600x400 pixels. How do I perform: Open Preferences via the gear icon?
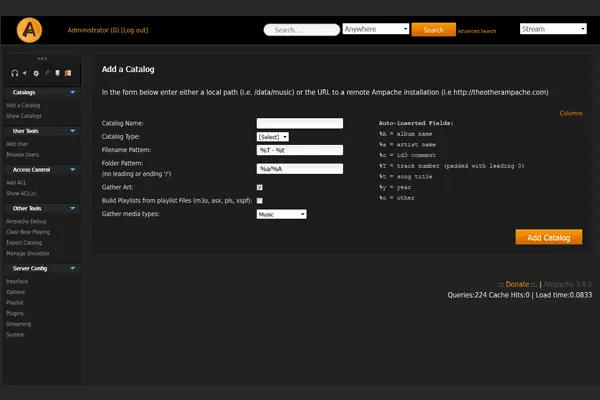pos(36,73)
